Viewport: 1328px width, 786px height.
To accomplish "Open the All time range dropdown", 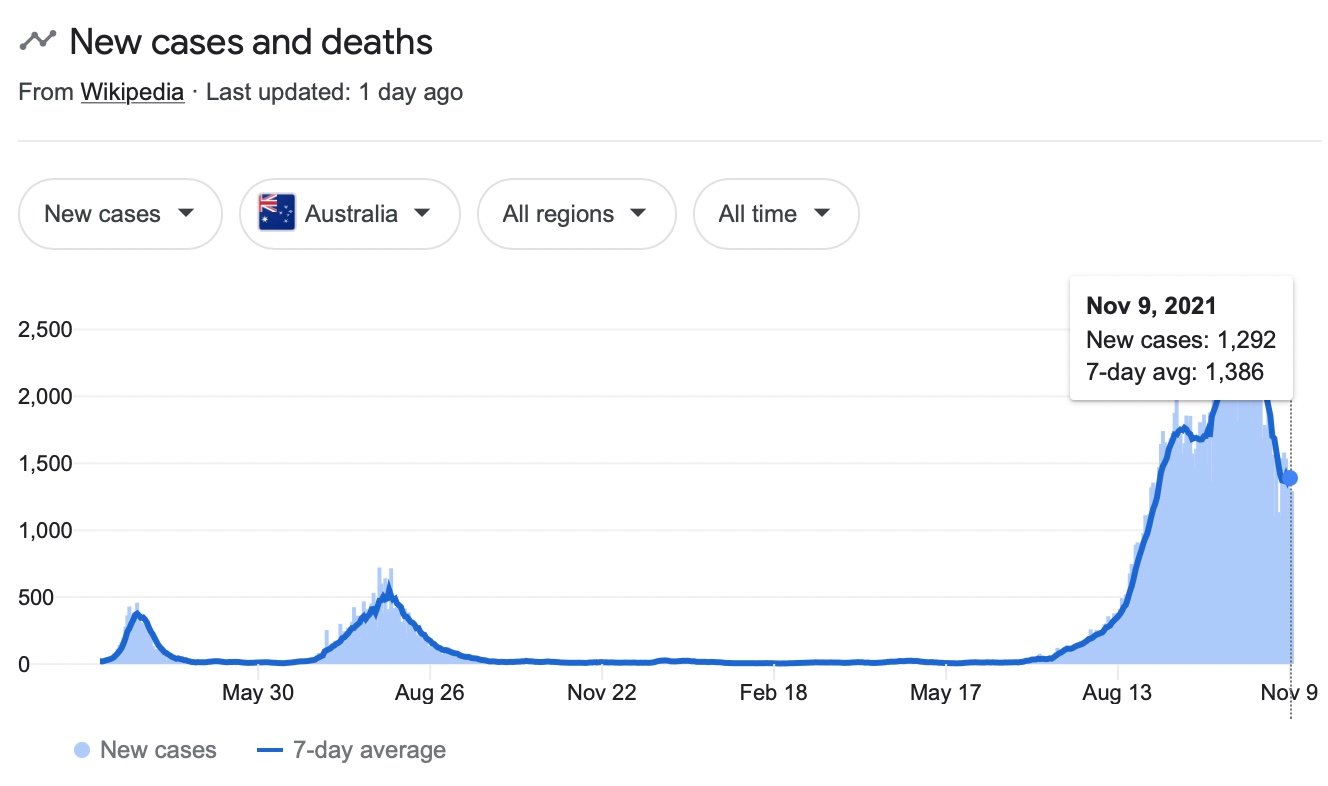I will tap(775, 213).
